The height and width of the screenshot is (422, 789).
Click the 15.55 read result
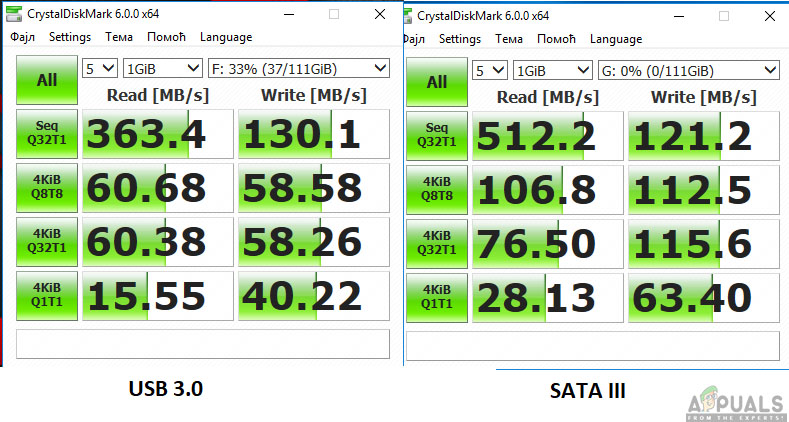tap(157, 296)
